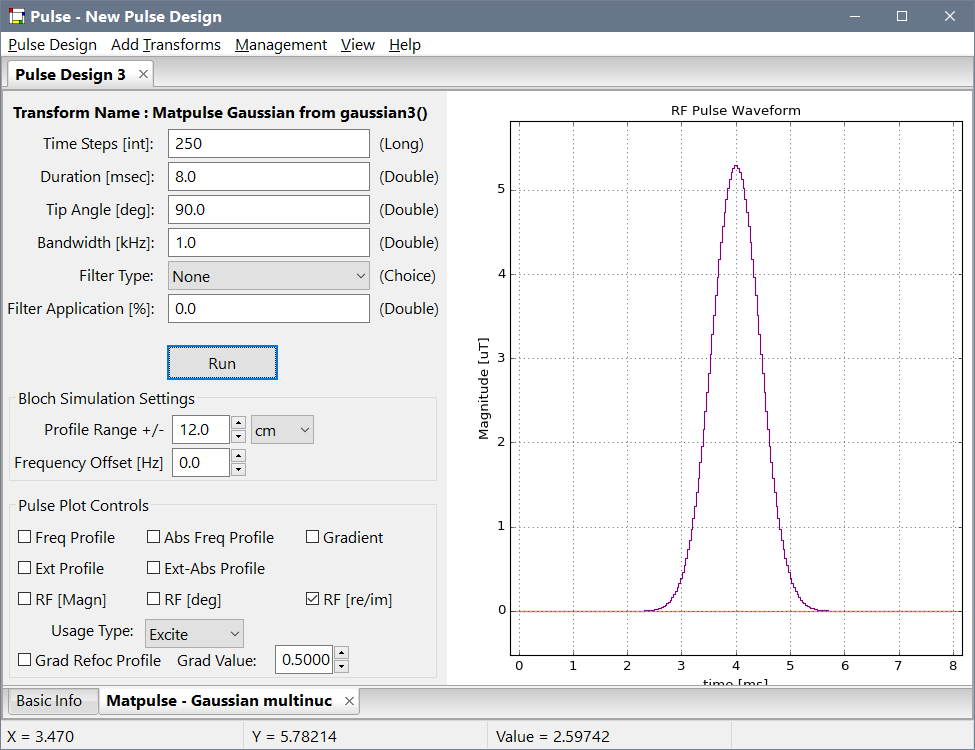975x750 pixels.
Task: Increase Grad Value with up arrow
Action: 341,652
